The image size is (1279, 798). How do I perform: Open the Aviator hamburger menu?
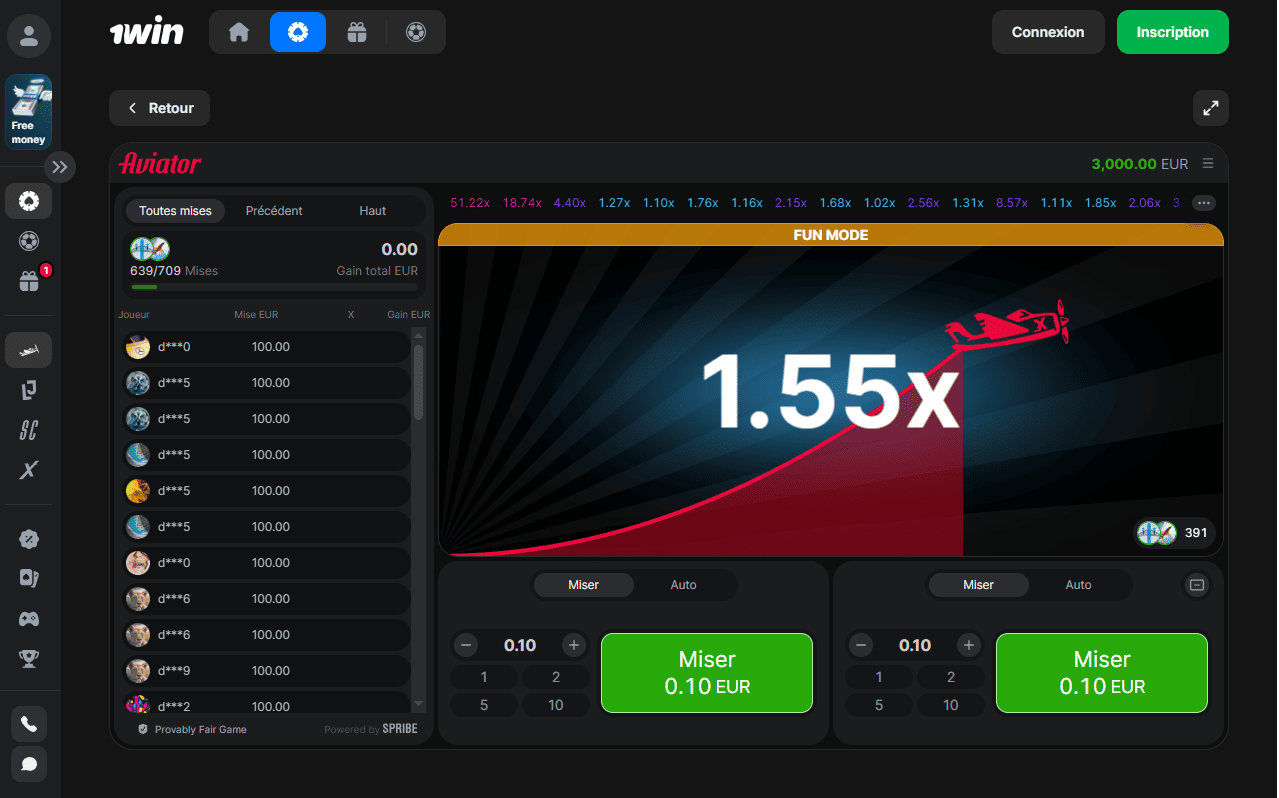(x=1208, y=164)
